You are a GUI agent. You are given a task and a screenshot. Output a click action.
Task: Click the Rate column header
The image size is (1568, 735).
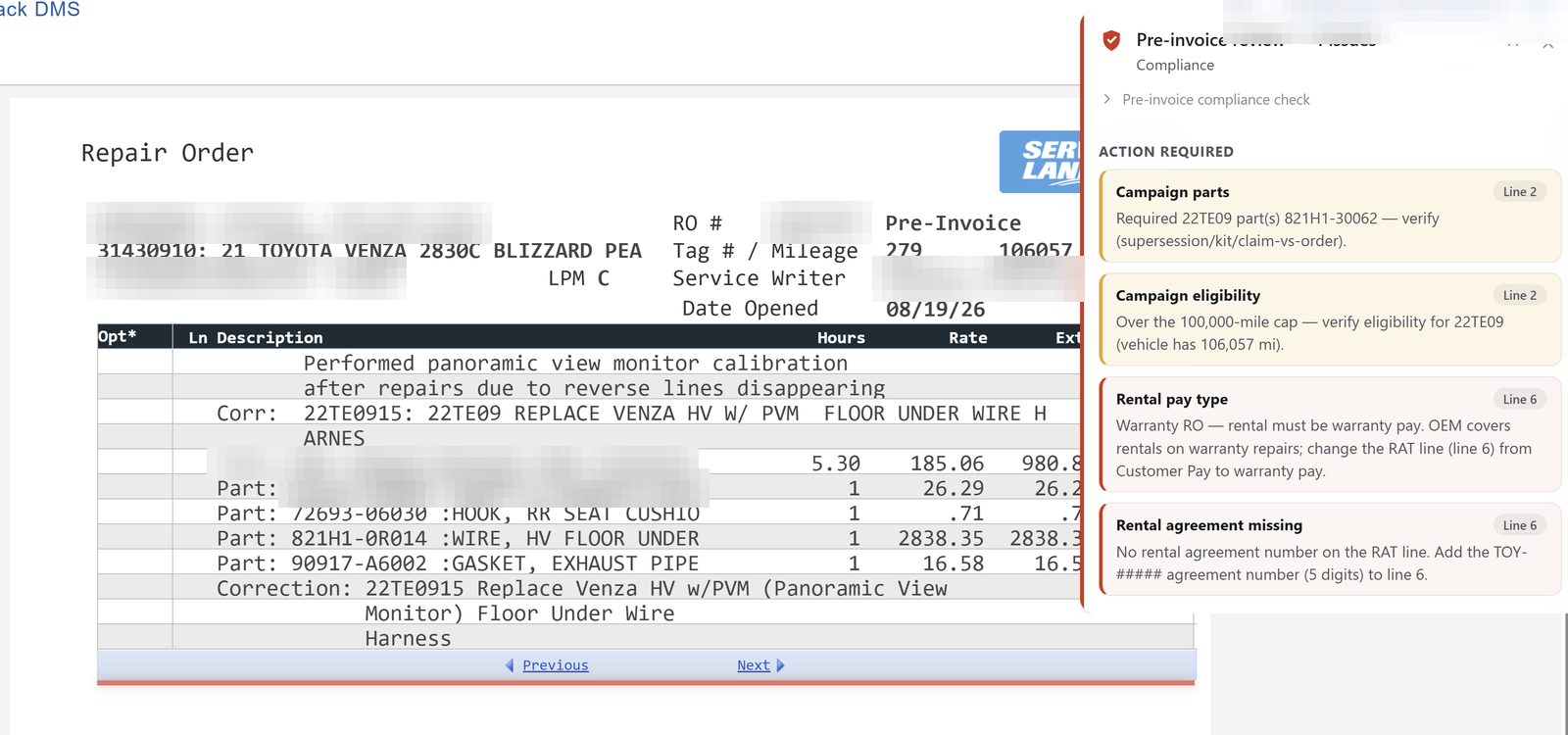[x=968, y=338]
